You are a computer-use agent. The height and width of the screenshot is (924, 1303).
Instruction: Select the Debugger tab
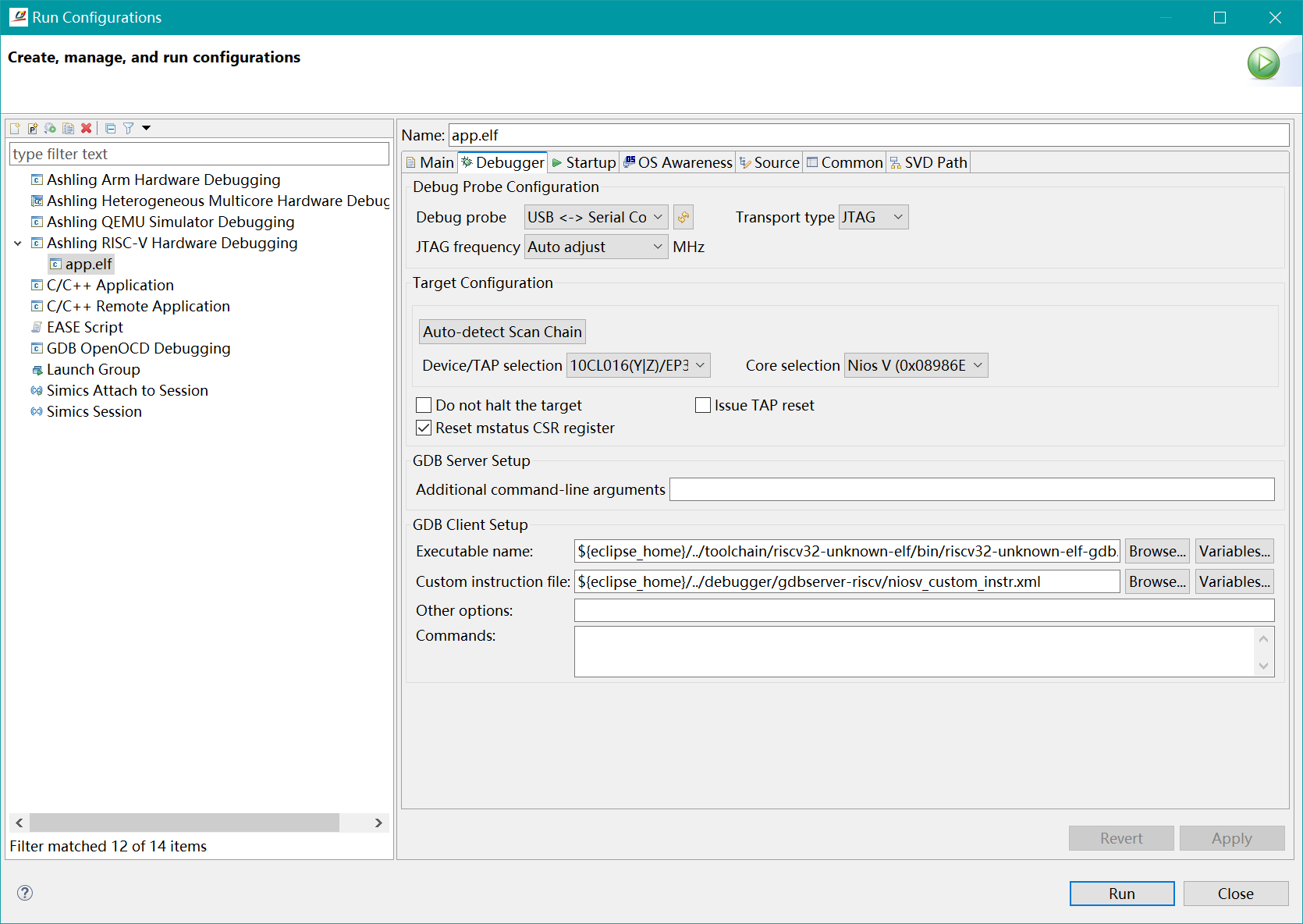click(x=502, y=162)
